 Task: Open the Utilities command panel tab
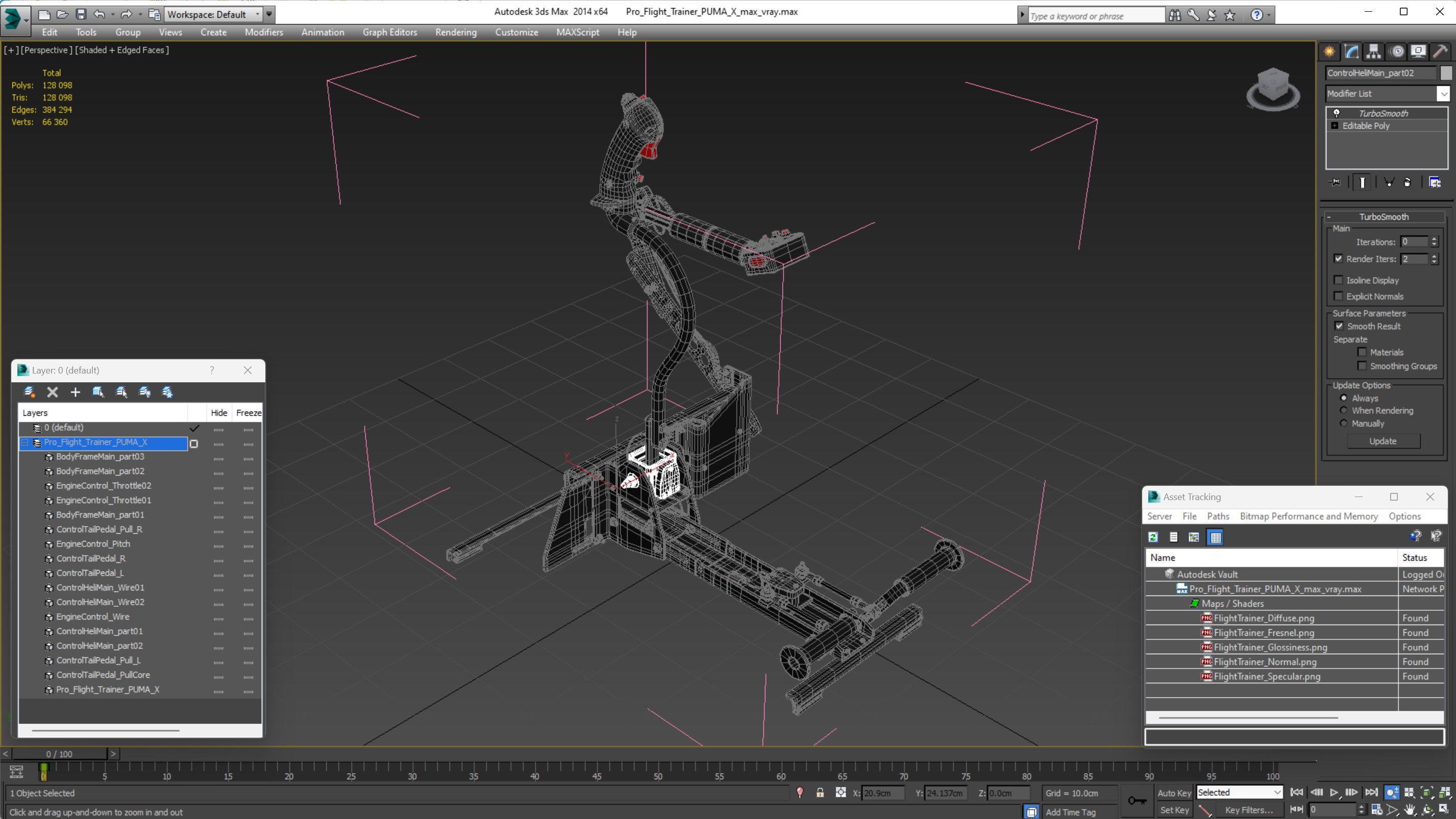tap(1440, 52)
